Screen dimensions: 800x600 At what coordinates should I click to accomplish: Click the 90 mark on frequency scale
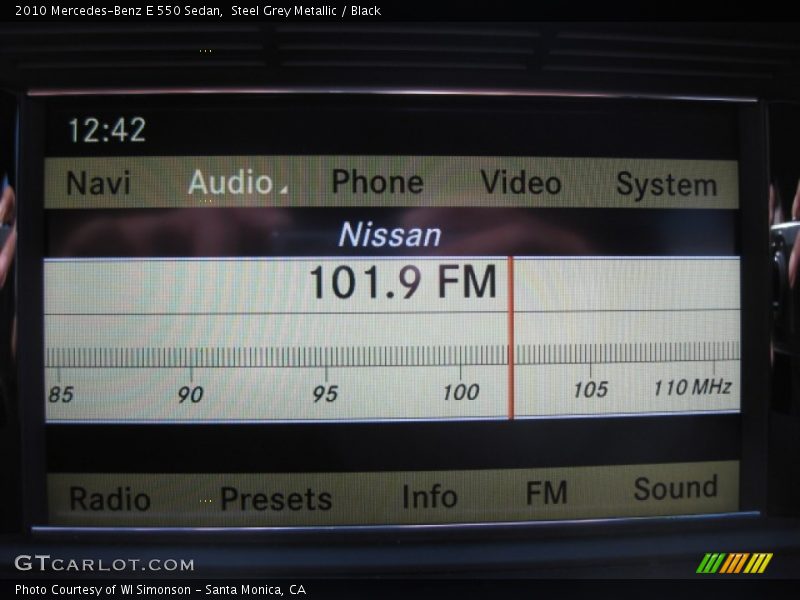(x=190, y=394)
